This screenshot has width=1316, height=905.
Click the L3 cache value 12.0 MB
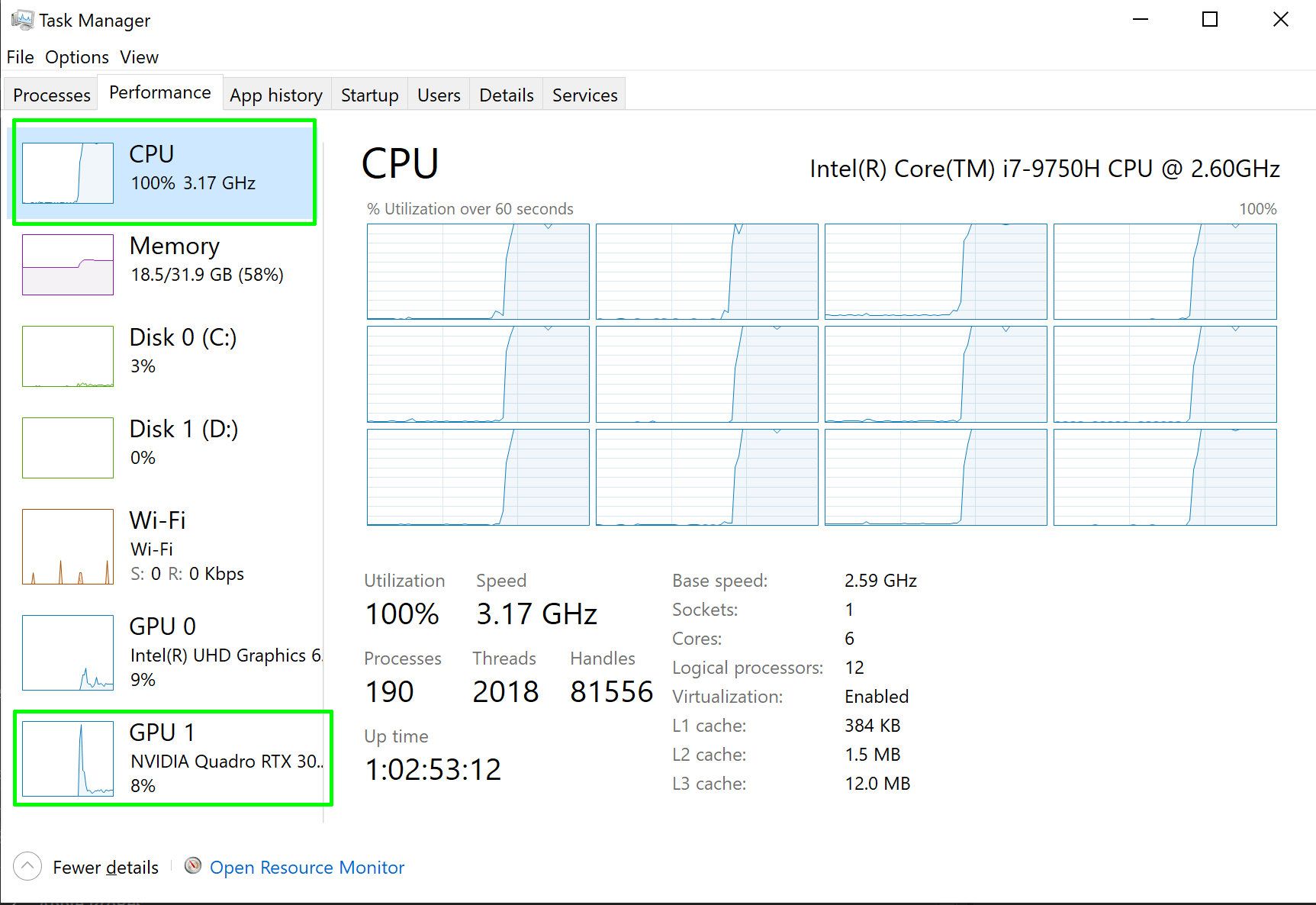pyautogui.click(x=877, y=784)
